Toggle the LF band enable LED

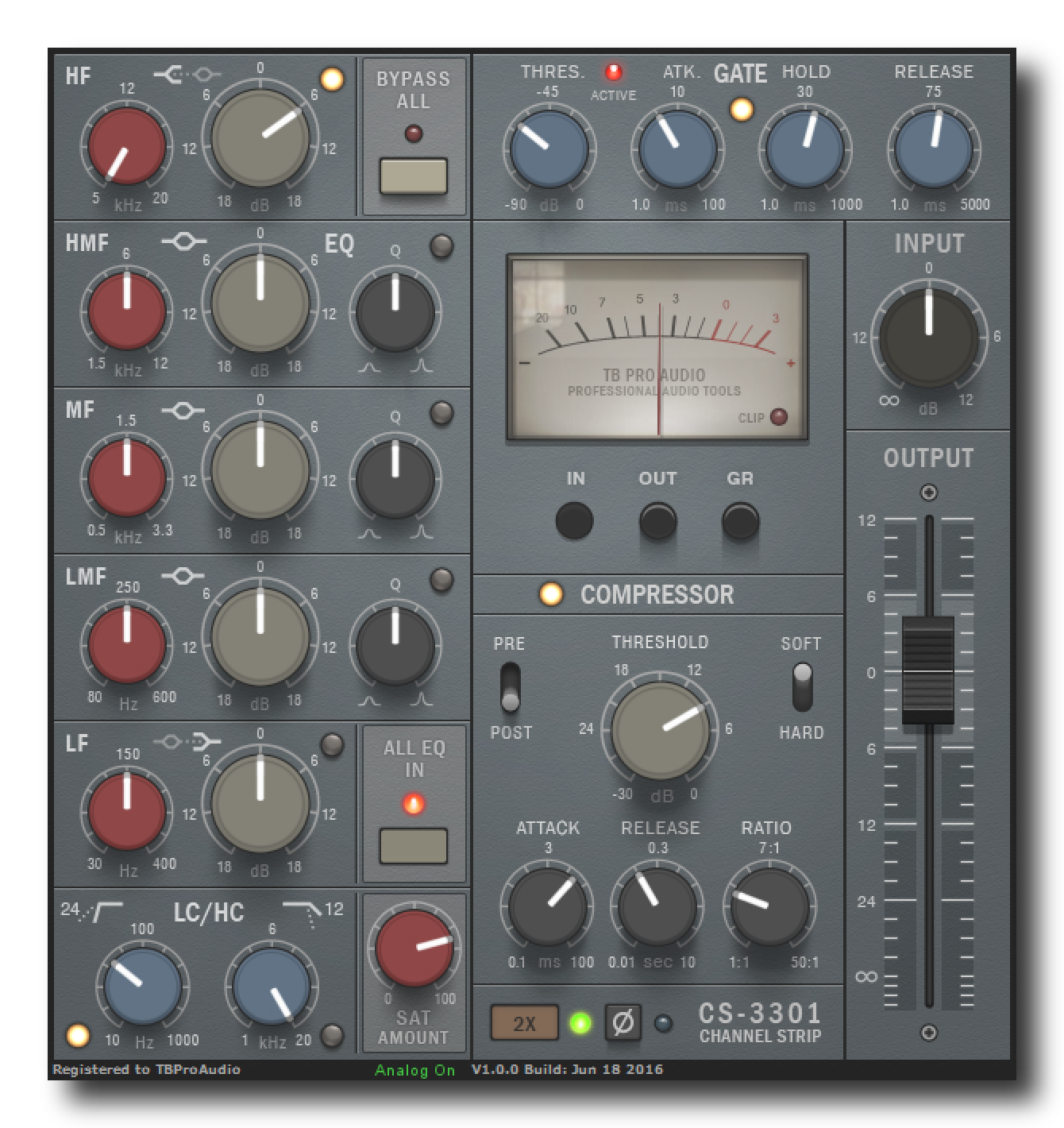(x=331, y=745)
